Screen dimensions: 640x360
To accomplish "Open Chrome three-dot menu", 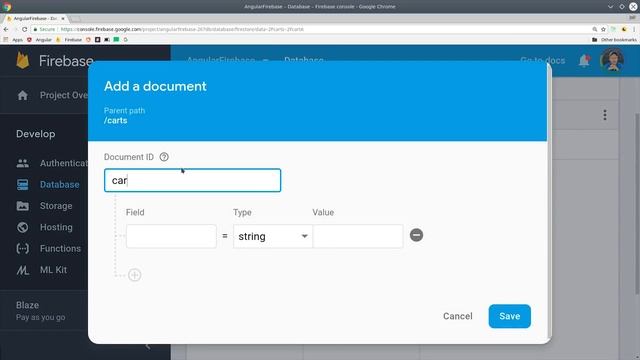I will pyautogui.click(x=634, y=29).
